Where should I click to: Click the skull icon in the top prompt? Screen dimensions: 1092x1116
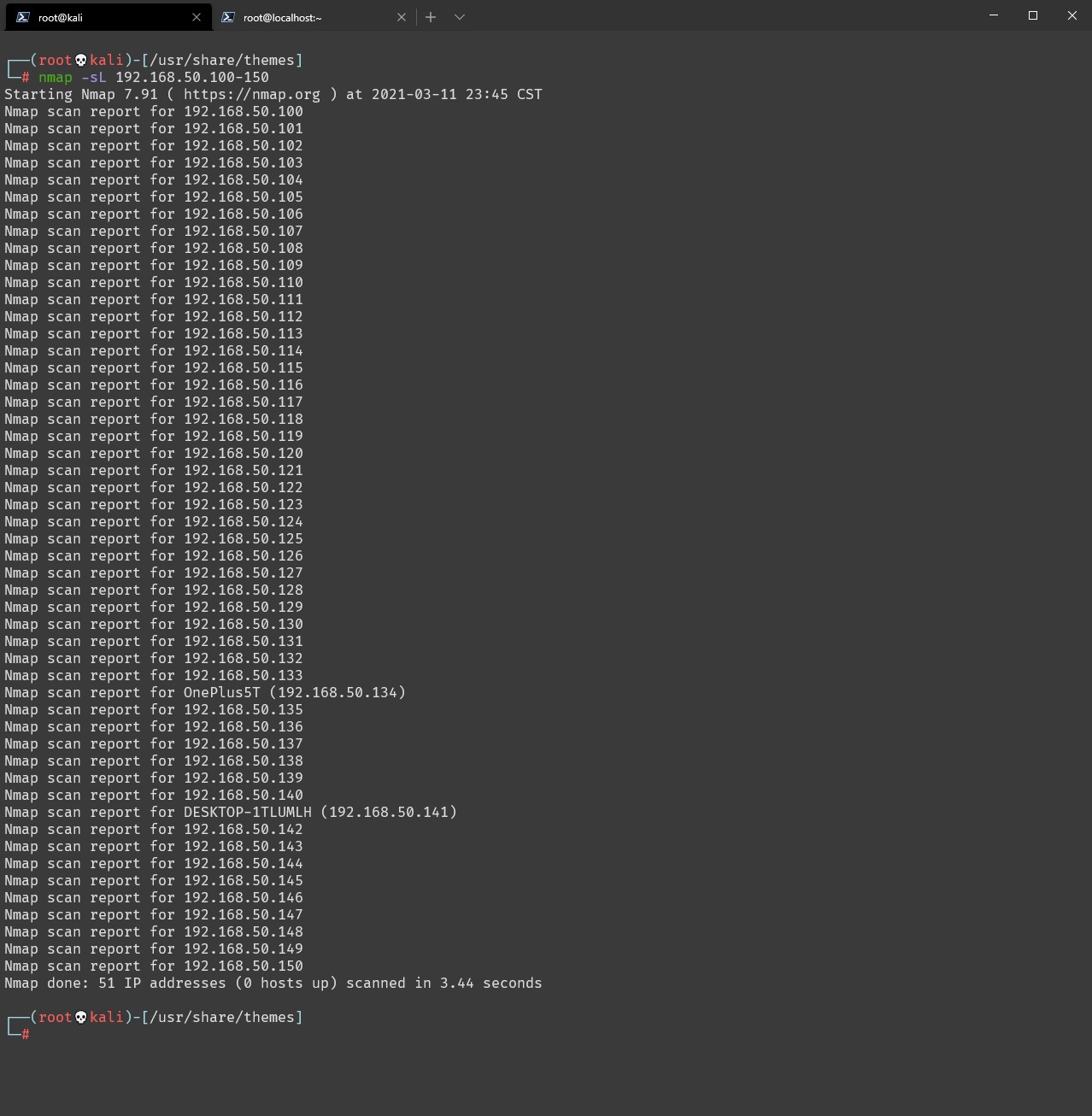[x=81, y=60]
